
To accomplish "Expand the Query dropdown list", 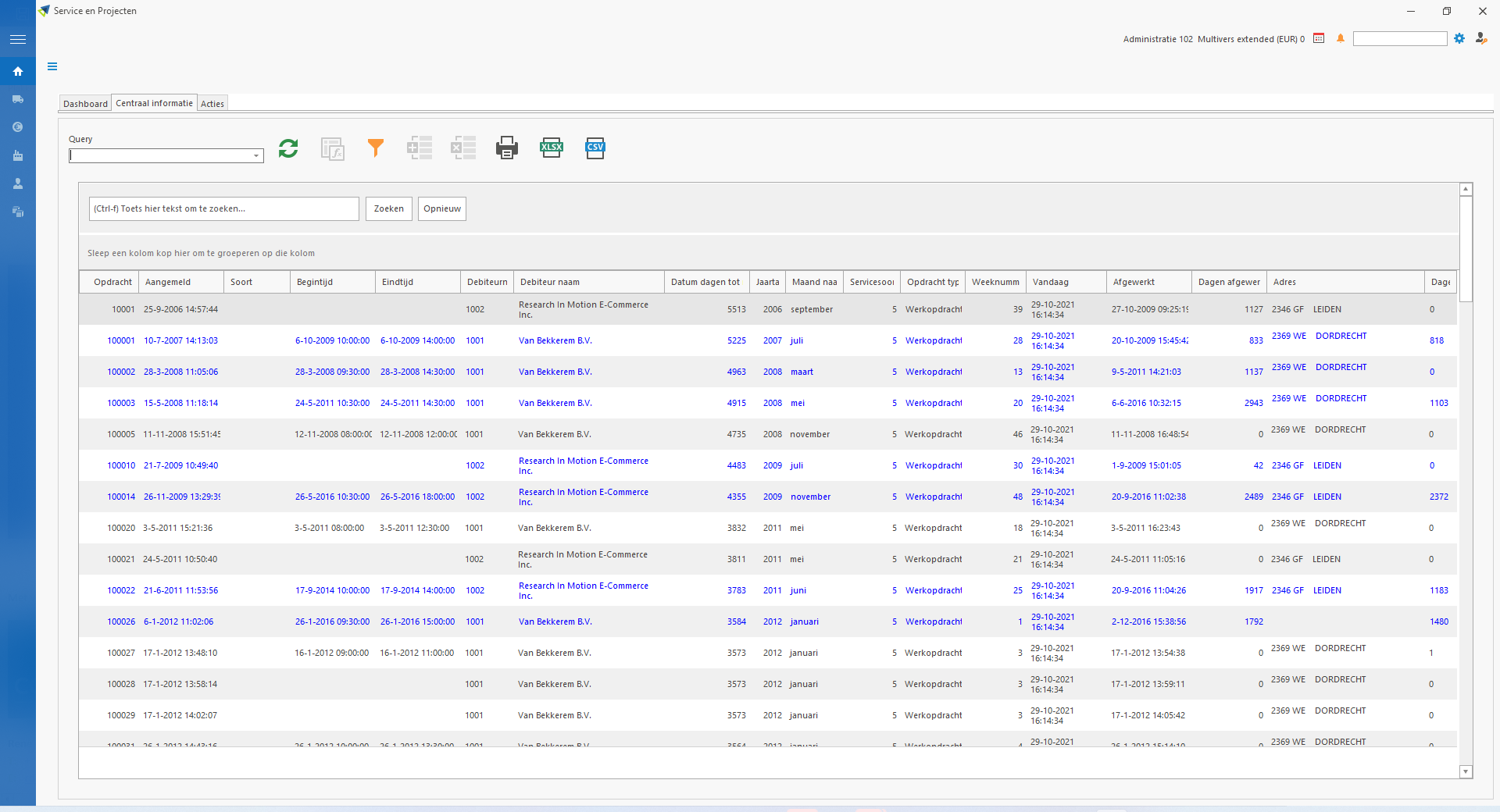I will pos(256,156).
